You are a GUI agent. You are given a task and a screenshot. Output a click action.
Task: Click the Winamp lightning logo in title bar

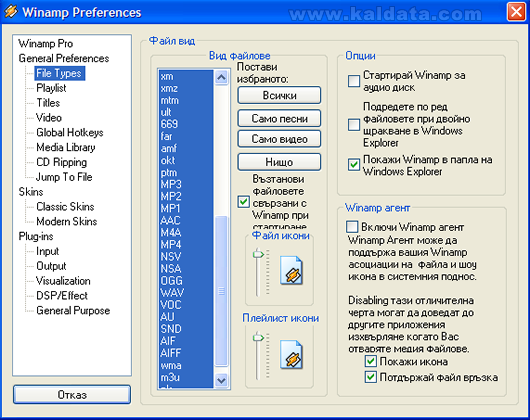(x=11, y=12)
